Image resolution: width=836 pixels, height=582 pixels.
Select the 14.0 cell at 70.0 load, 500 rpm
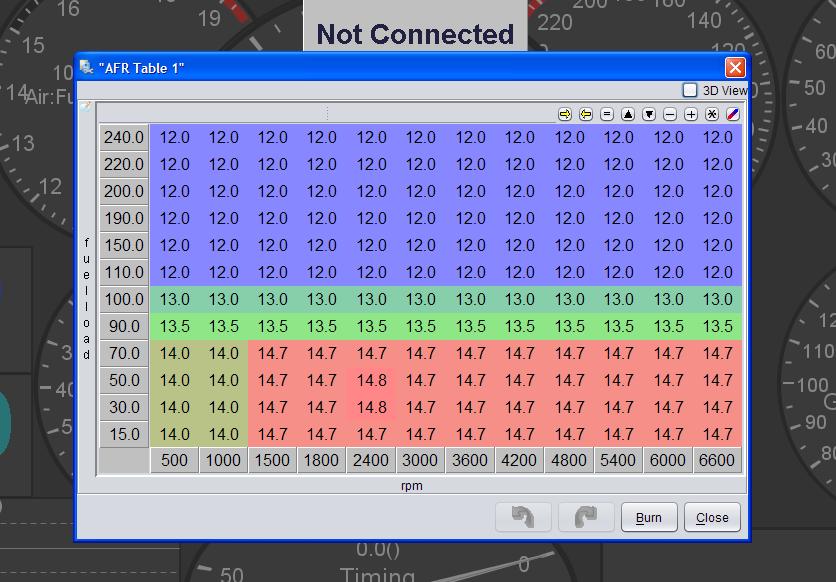(x=175, y=353)
